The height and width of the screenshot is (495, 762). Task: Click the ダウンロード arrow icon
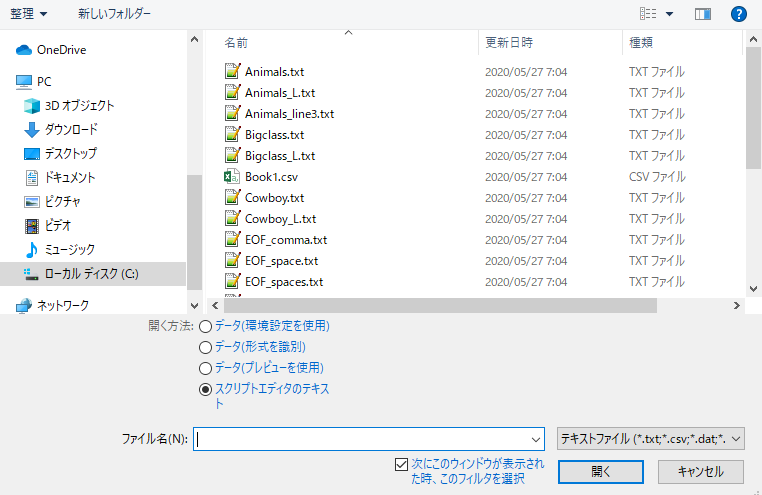point(32,130)
